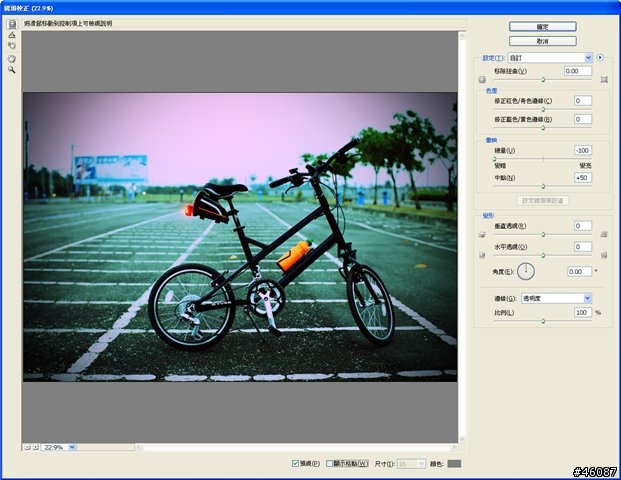Click the vertical perspective right icon
The image size is (621, 480).
tap(604, 234)
